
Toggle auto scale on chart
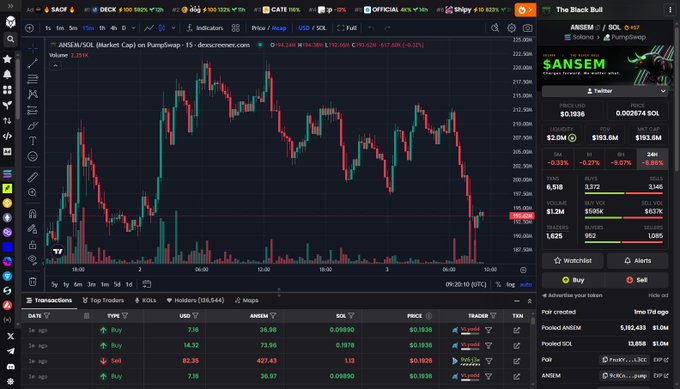pos(526,284)
